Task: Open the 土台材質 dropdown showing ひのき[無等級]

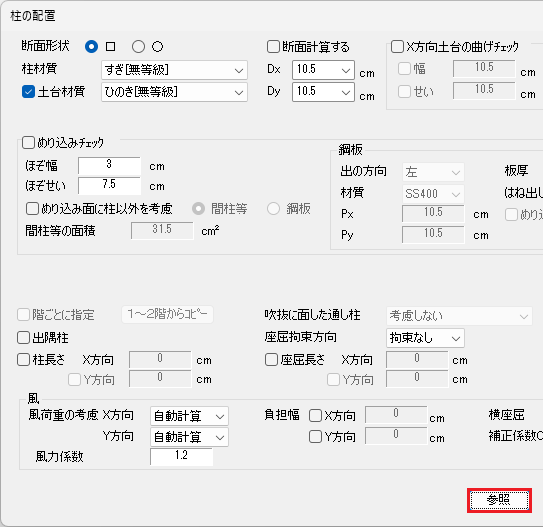Action: tap(174, 92)
